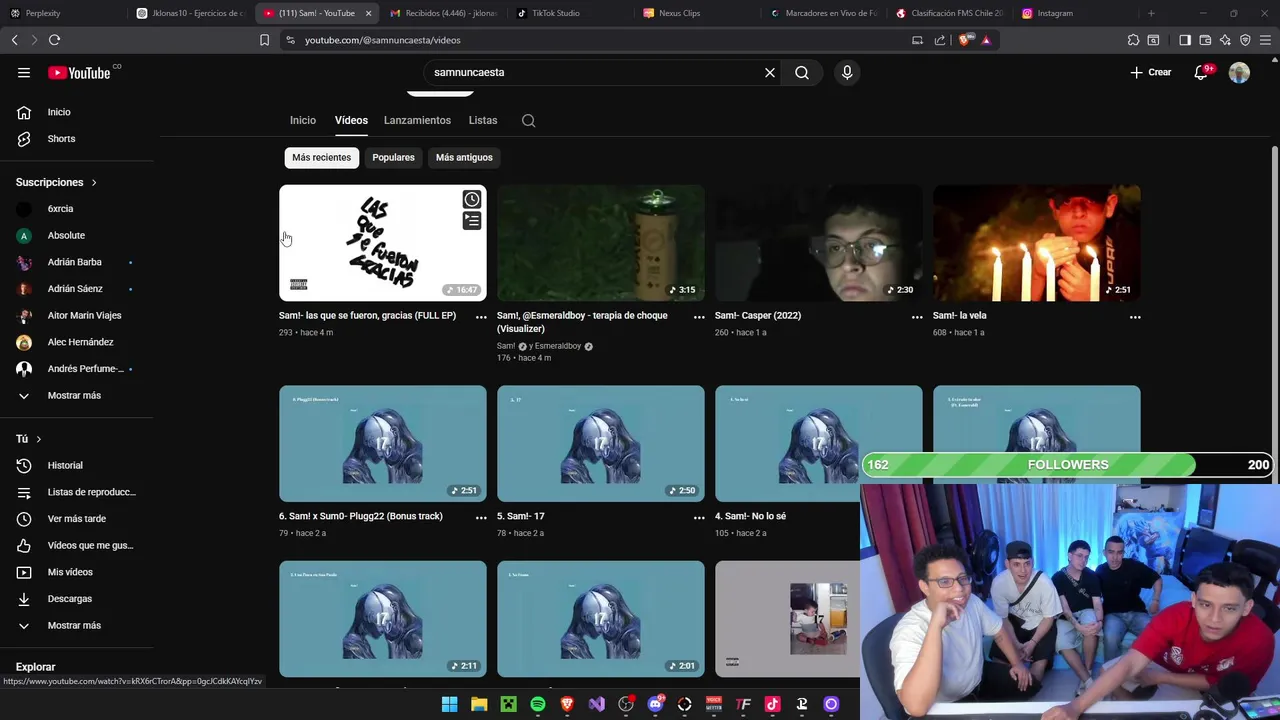
Task: Select the 'Más recientes' filter chip
Action: 321,157
